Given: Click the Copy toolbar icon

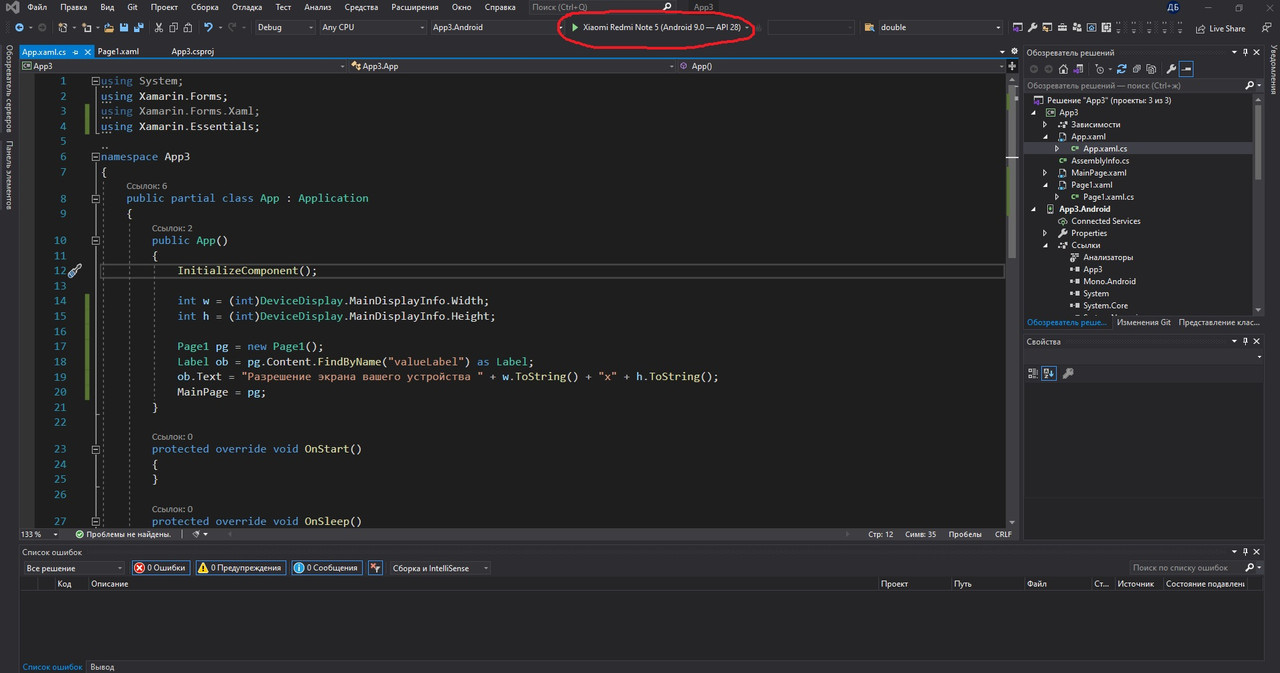Looking at the screenshot, I should (175, 27).
